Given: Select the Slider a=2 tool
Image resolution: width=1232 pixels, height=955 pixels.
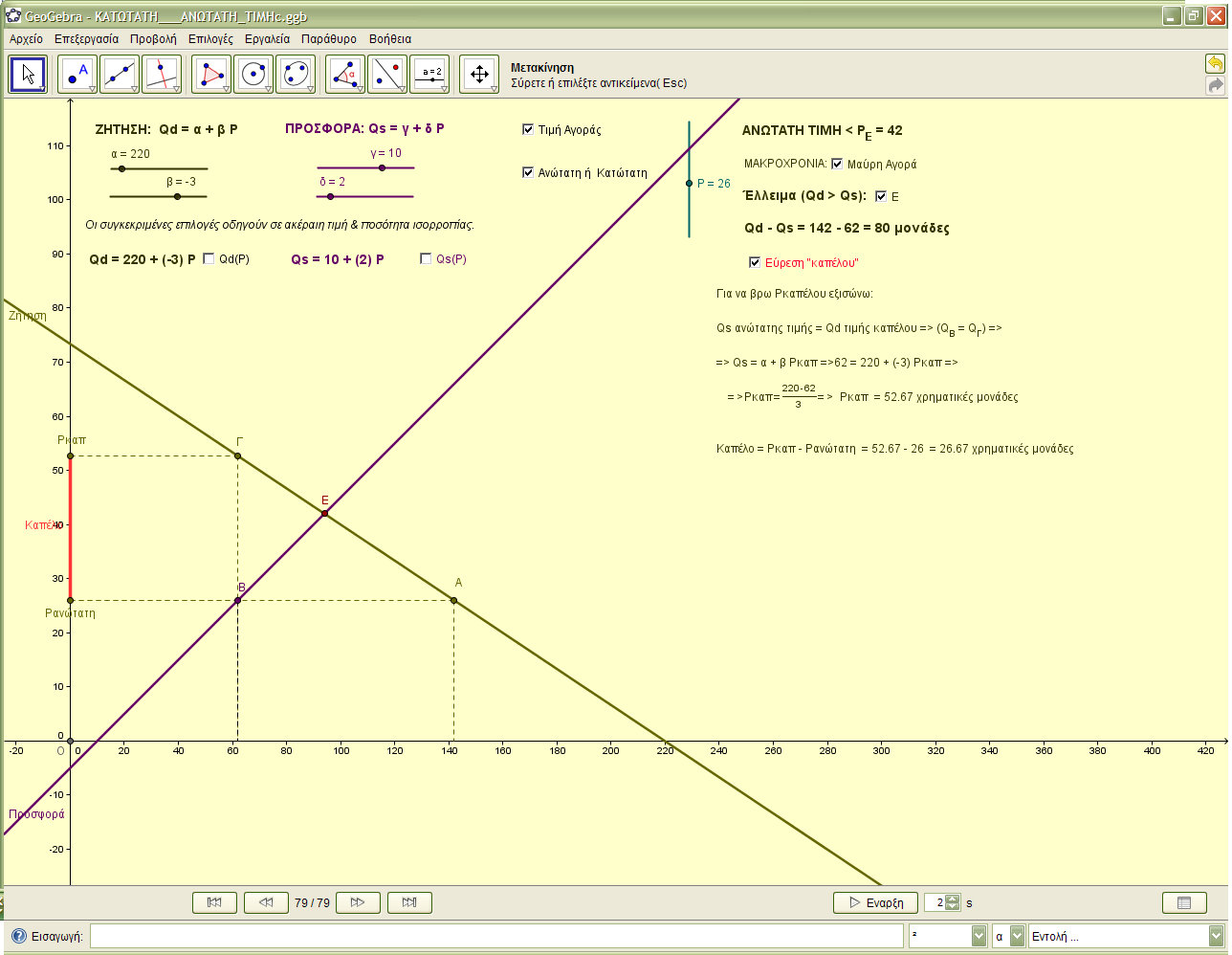Looking at the screenshot, I should (x=429, y=74).
